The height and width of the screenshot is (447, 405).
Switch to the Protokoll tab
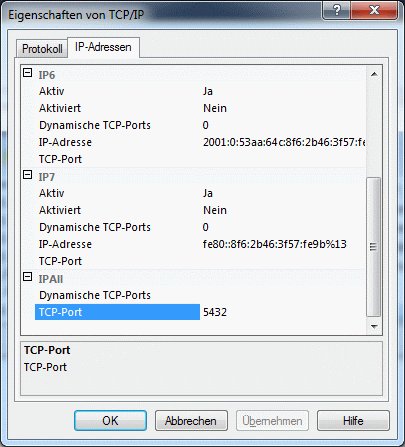[x=42, y=49]
